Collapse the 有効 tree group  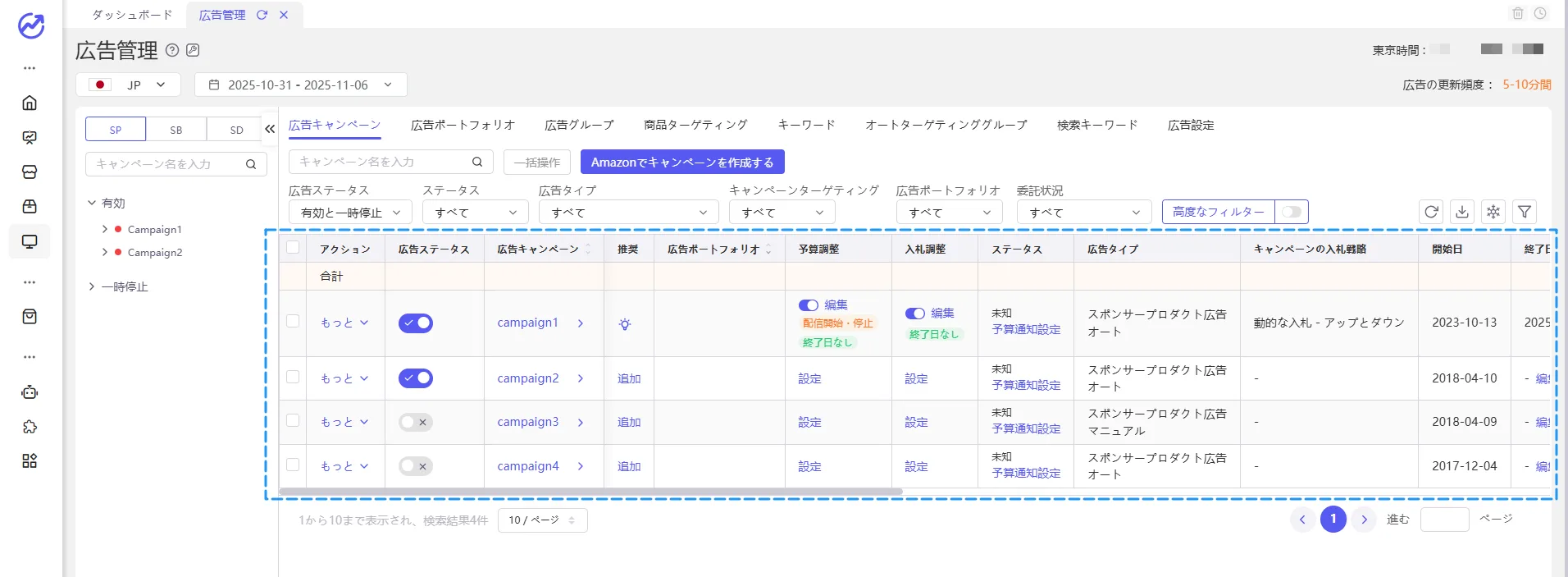click(x=92, y=203)
